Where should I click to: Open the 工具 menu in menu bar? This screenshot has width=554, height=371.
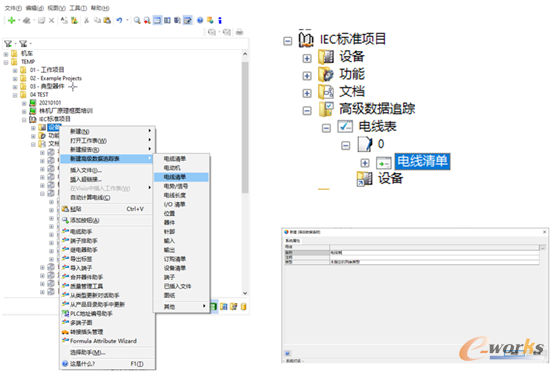coord(78,8)
